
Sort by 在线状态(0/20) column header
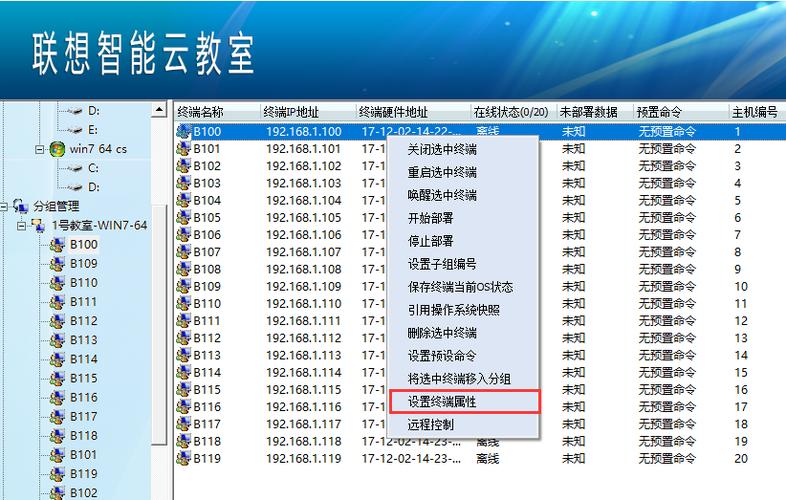(x=514, y=112)
